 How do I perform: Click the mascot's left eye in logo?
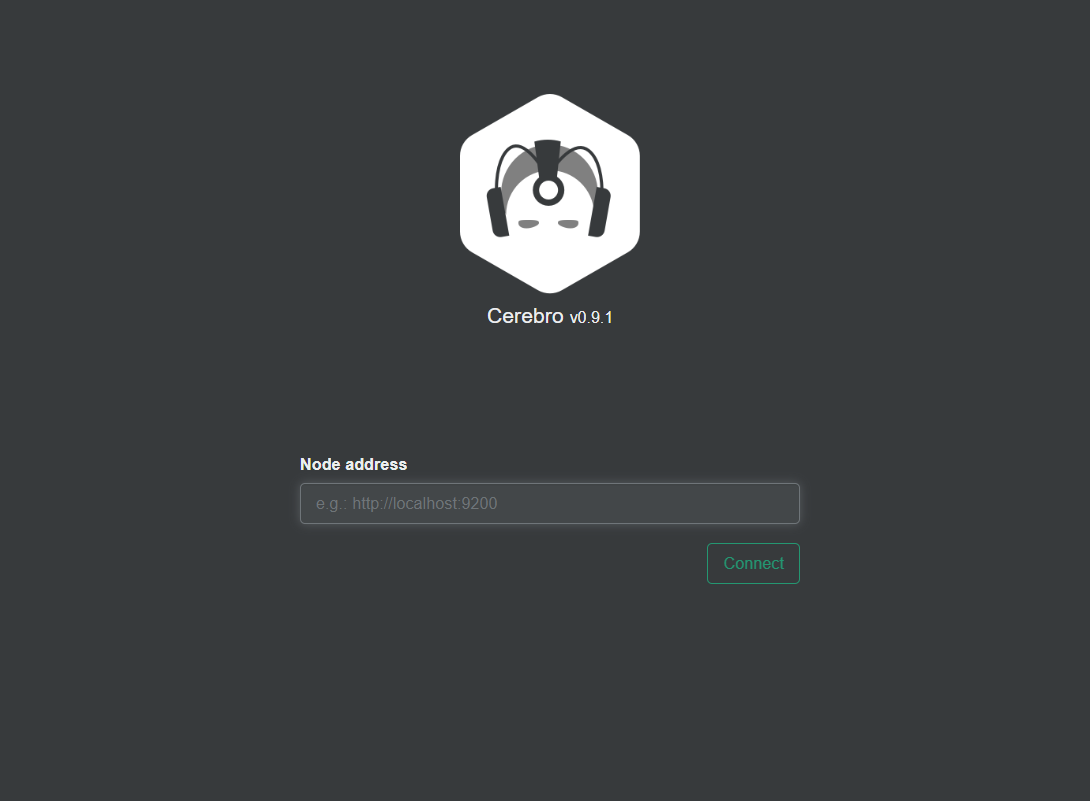[x=528, y=223]
